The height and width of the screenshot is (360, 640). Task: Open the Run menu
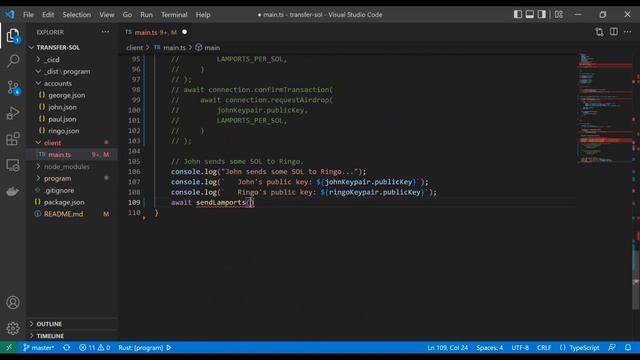pyautogui.click(x=146, y=15)
